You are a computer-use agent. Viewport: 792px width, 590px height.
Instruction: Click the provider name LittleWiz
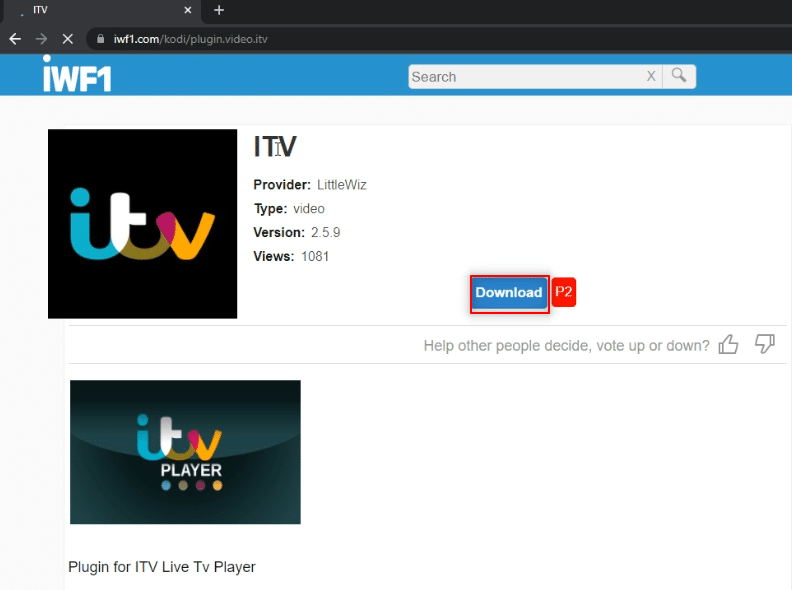[341, 185]
